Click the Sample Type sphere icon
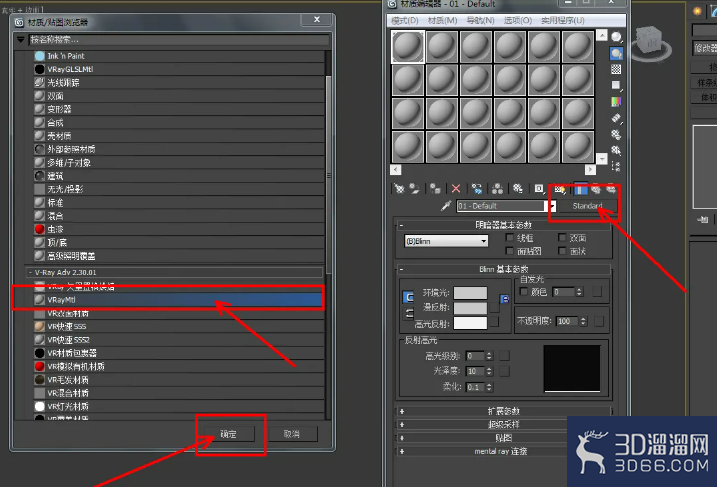The image size is (717, 487). click(616, 37)
